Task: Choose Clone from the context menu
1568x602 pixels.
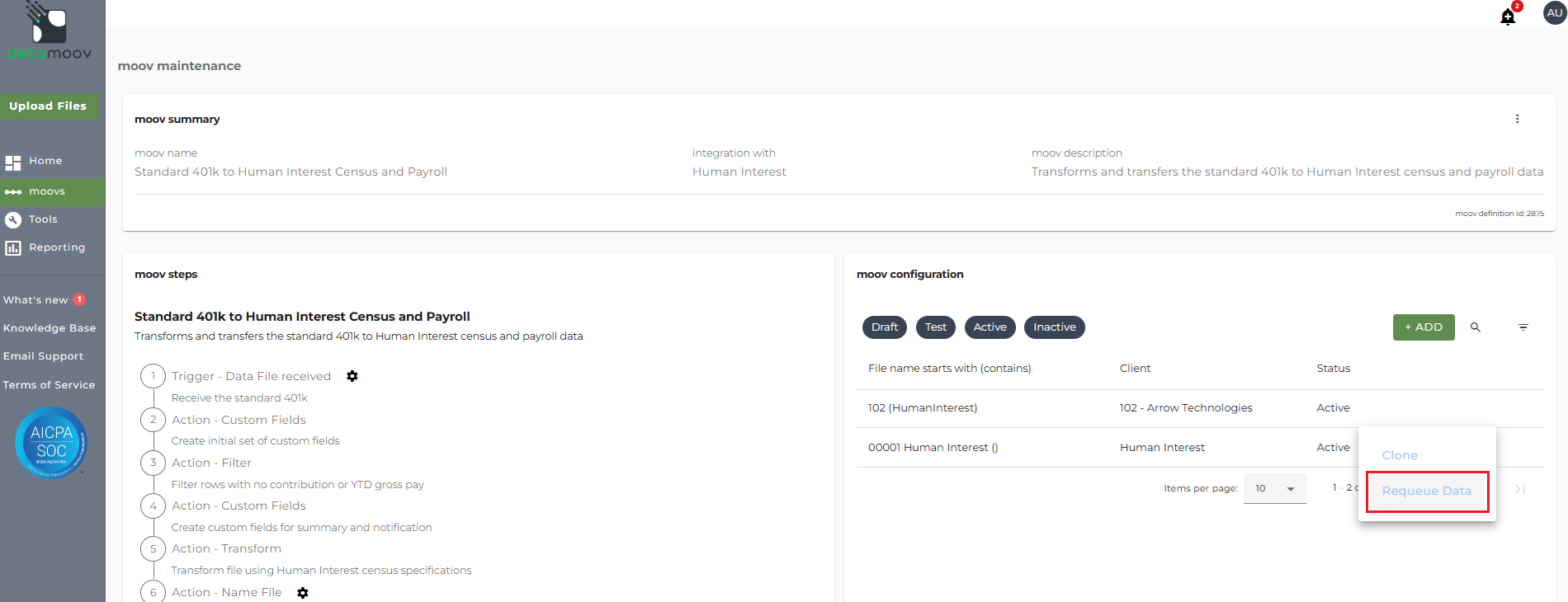Action: (1400, 455)
